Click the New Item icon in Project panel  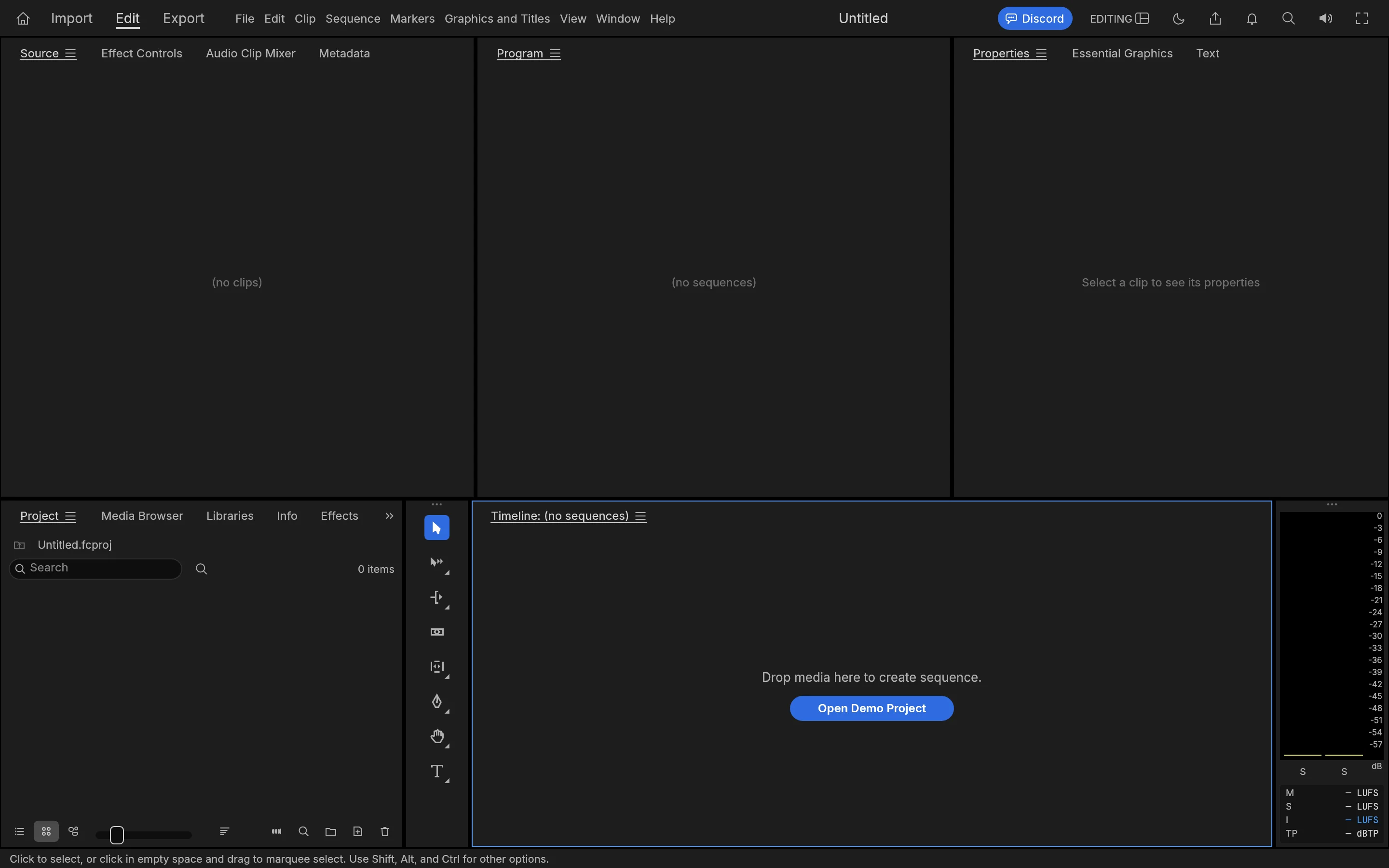click(357, 831)
